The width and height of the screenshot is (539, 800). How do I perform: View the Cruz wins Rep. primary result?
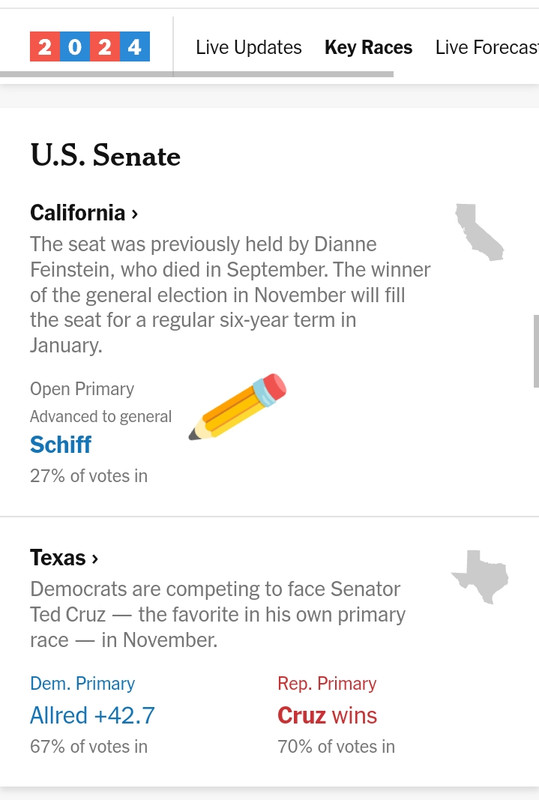[327, 715]
